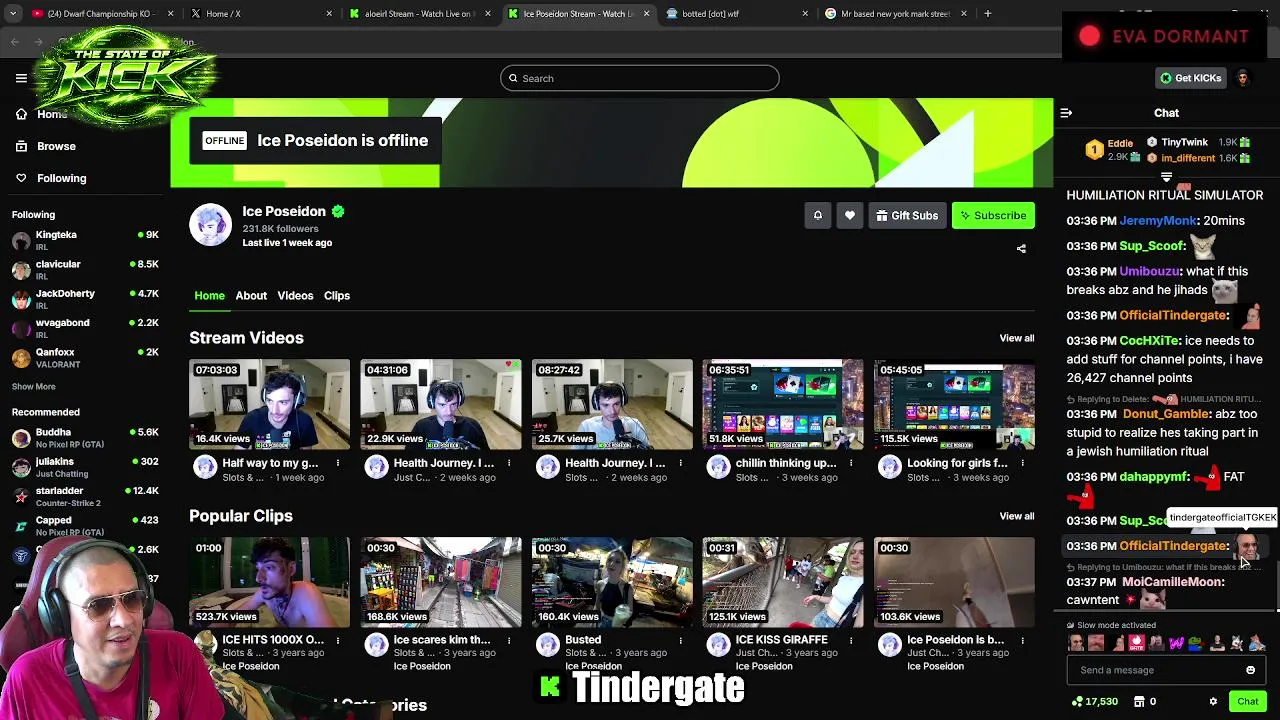
Task: Click the search magnifier icon
Action: click(513, 78)
